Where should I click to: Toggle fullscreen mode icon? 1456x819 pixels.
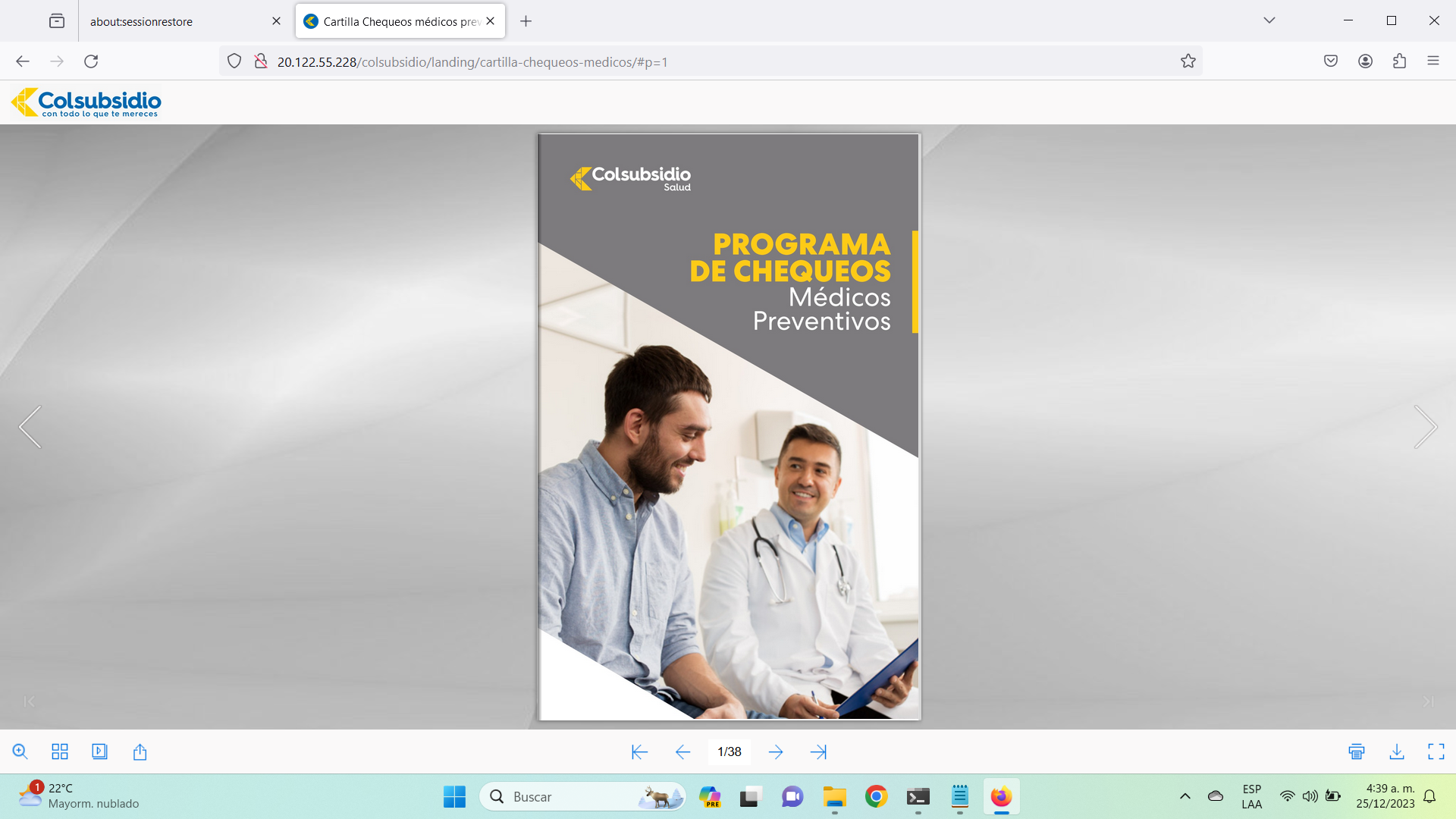[1436, 752]
